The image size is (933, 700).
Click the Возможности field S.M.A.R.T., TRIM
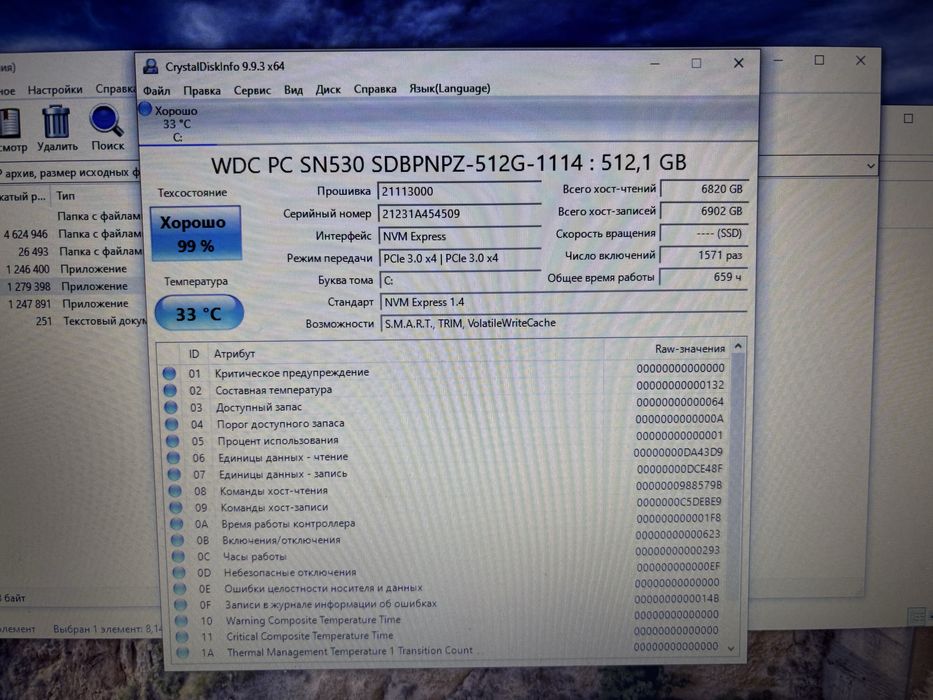point(564,323)
